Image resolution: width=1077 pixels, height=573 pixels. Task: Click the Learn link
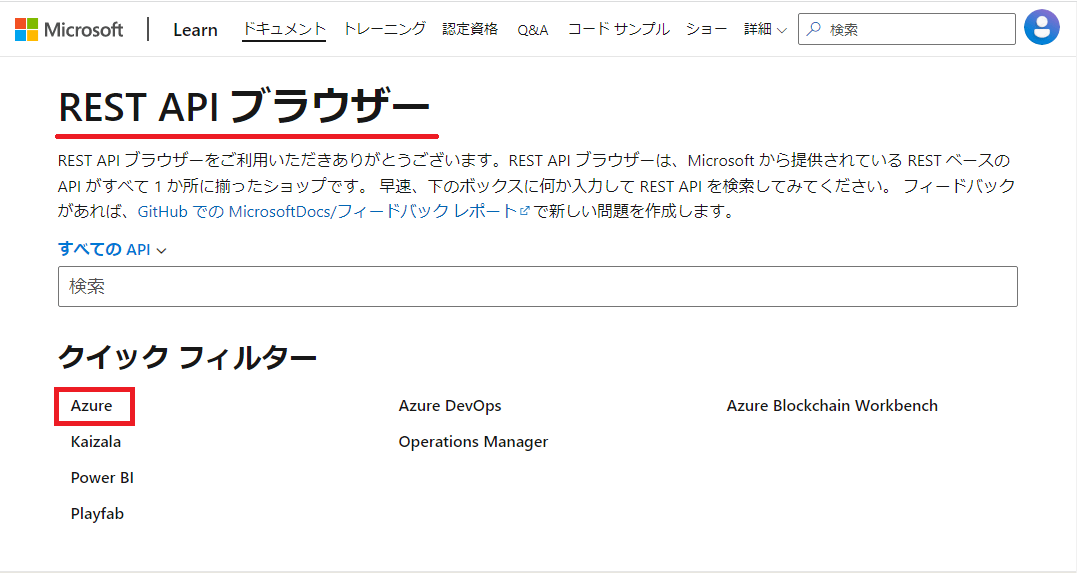[x=195, y=30]
